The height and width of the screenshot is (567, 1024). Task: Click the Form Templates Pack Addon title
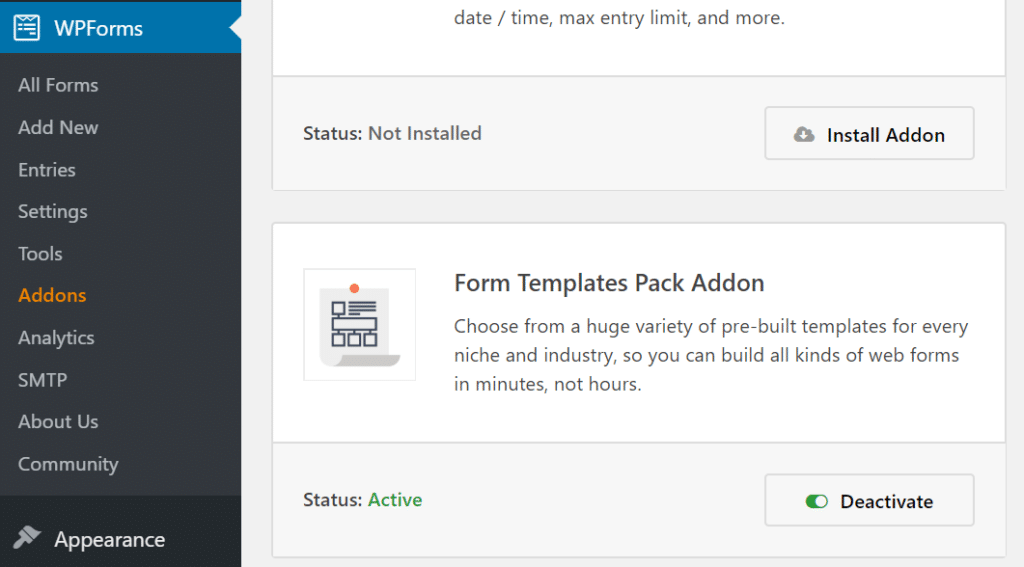[609, 283]
